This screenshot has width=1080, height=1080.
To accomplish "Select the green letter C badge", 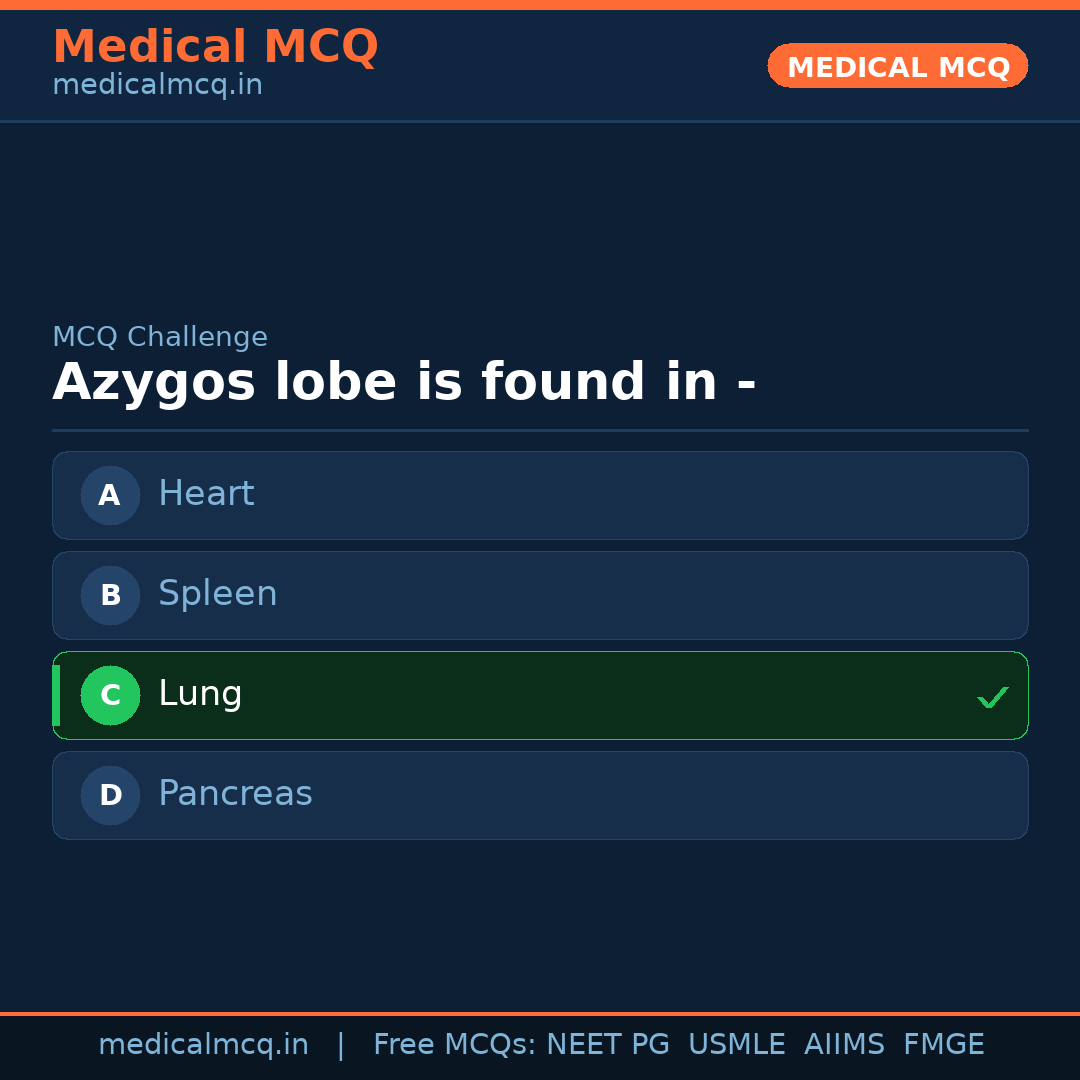I will pos(110,695).
